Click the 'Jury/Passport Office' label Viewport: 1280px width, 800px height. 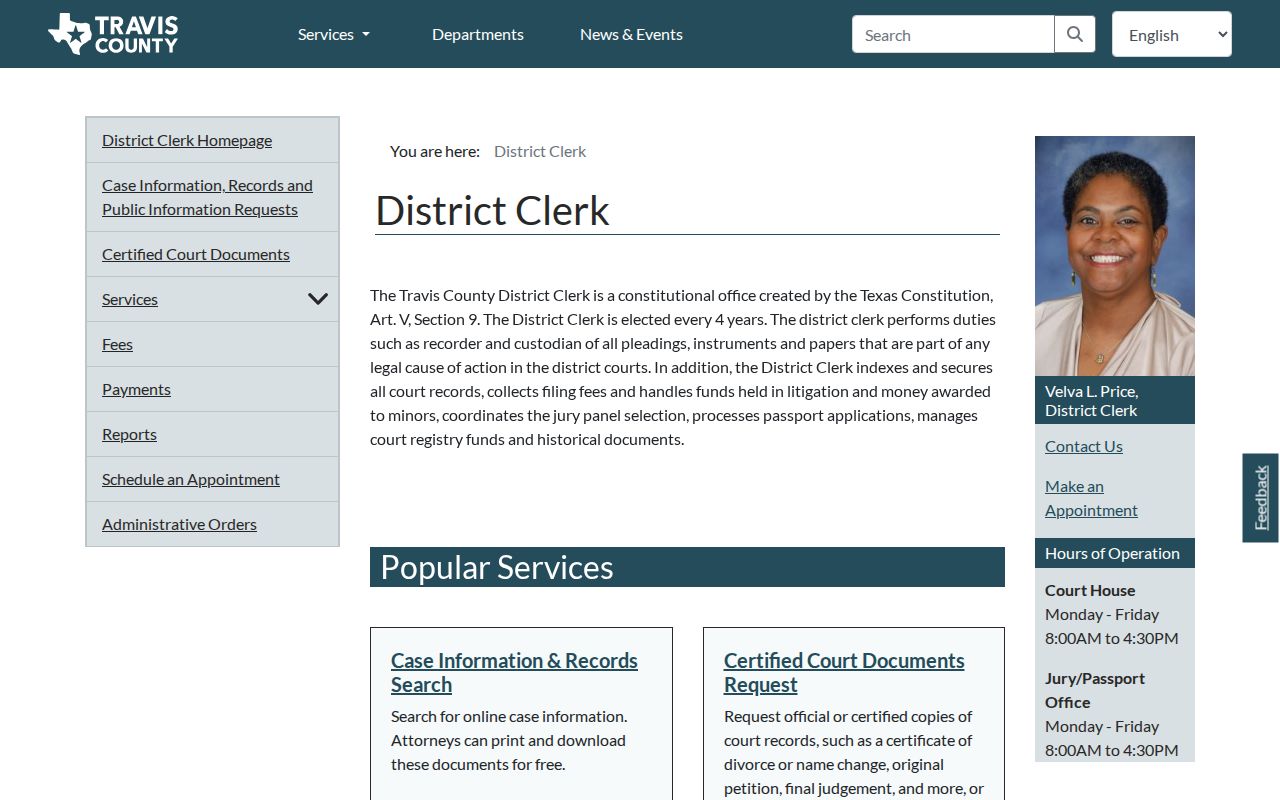pyautogui.click(x=1095, y=690)
